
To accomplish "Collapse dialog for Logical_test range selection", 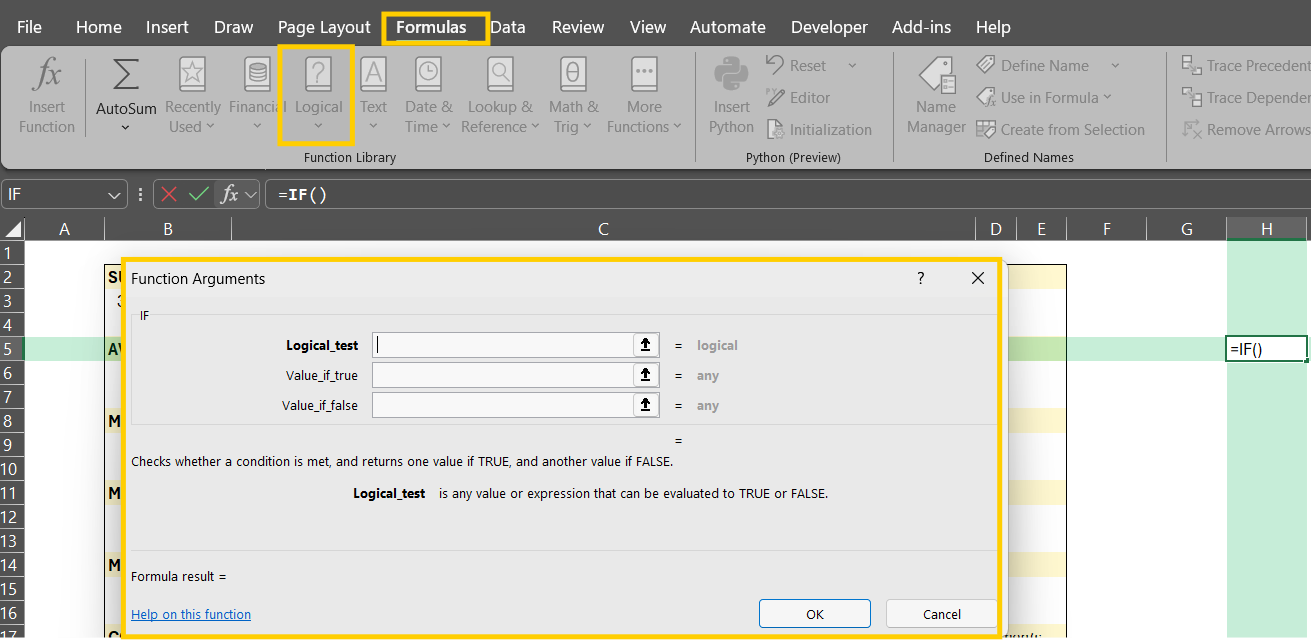I will click(x=646, y=345).
